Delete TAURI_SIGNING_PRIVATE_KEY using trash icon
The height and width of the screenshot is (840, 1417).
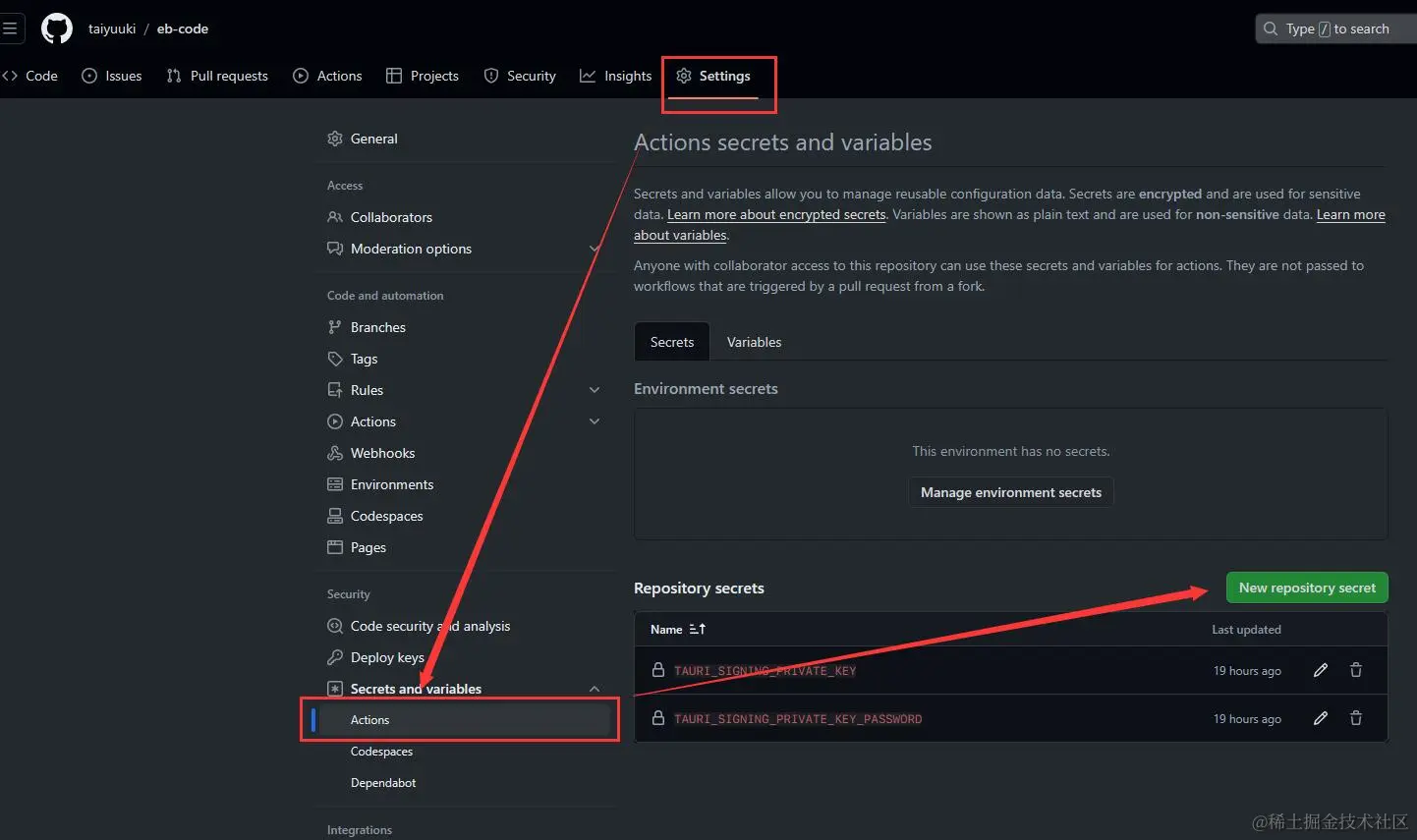[x=1356, y=670]
